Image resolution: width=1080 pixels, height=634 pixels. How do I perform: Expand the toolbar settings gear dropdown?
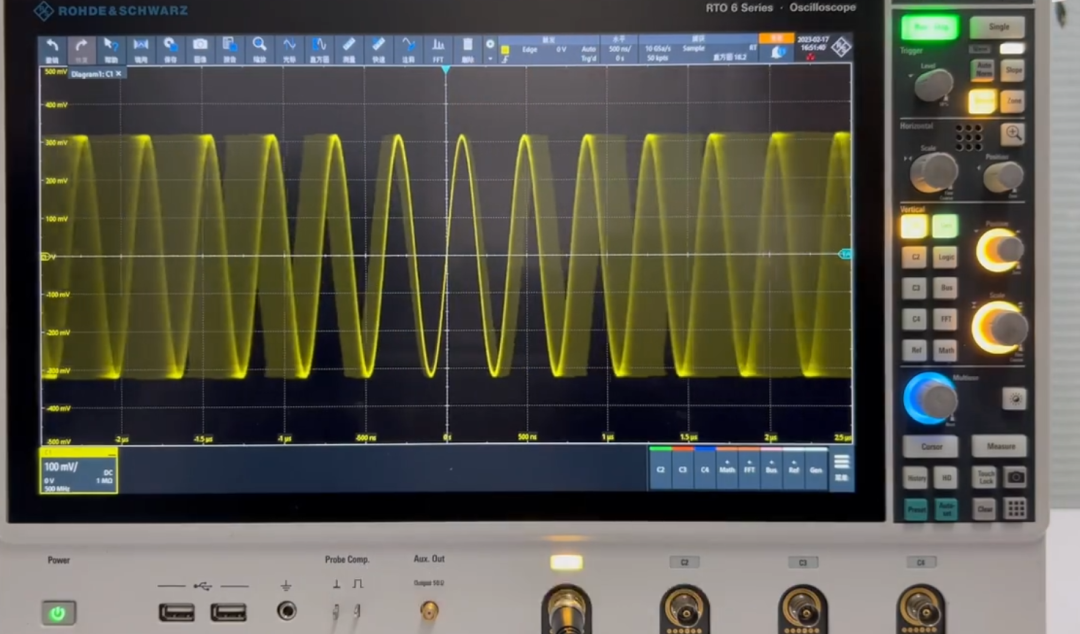(490, 49)
